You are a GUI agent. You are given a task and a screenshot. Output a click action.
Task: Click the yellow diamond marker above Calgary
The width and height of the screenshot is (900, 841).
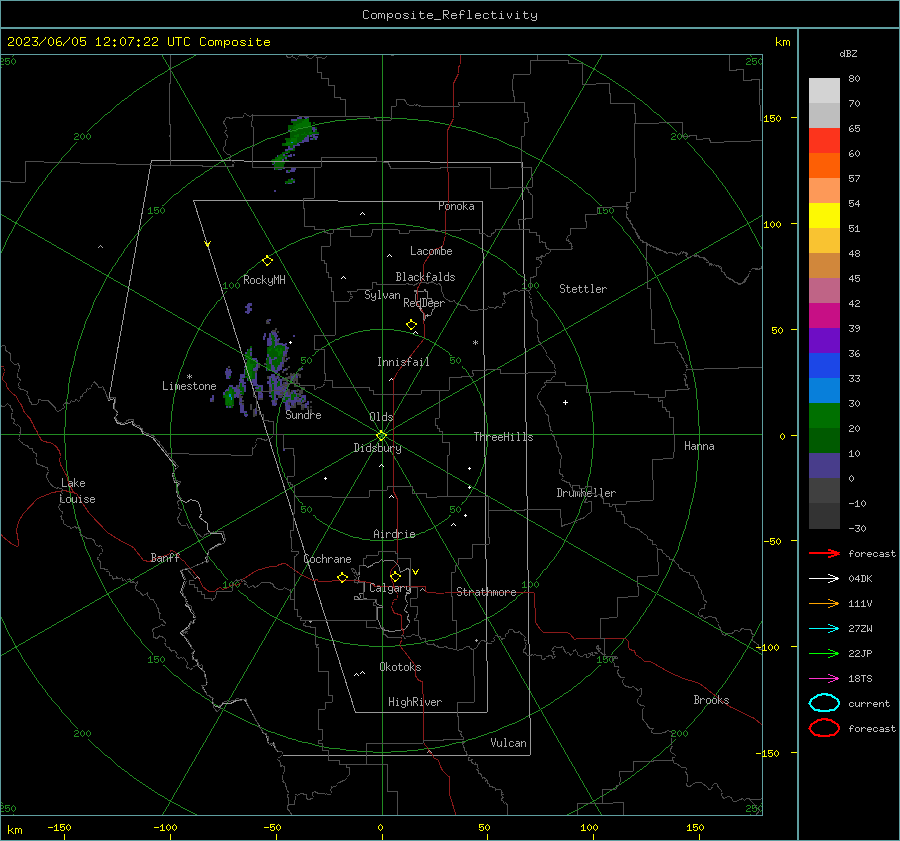(395, 576)
